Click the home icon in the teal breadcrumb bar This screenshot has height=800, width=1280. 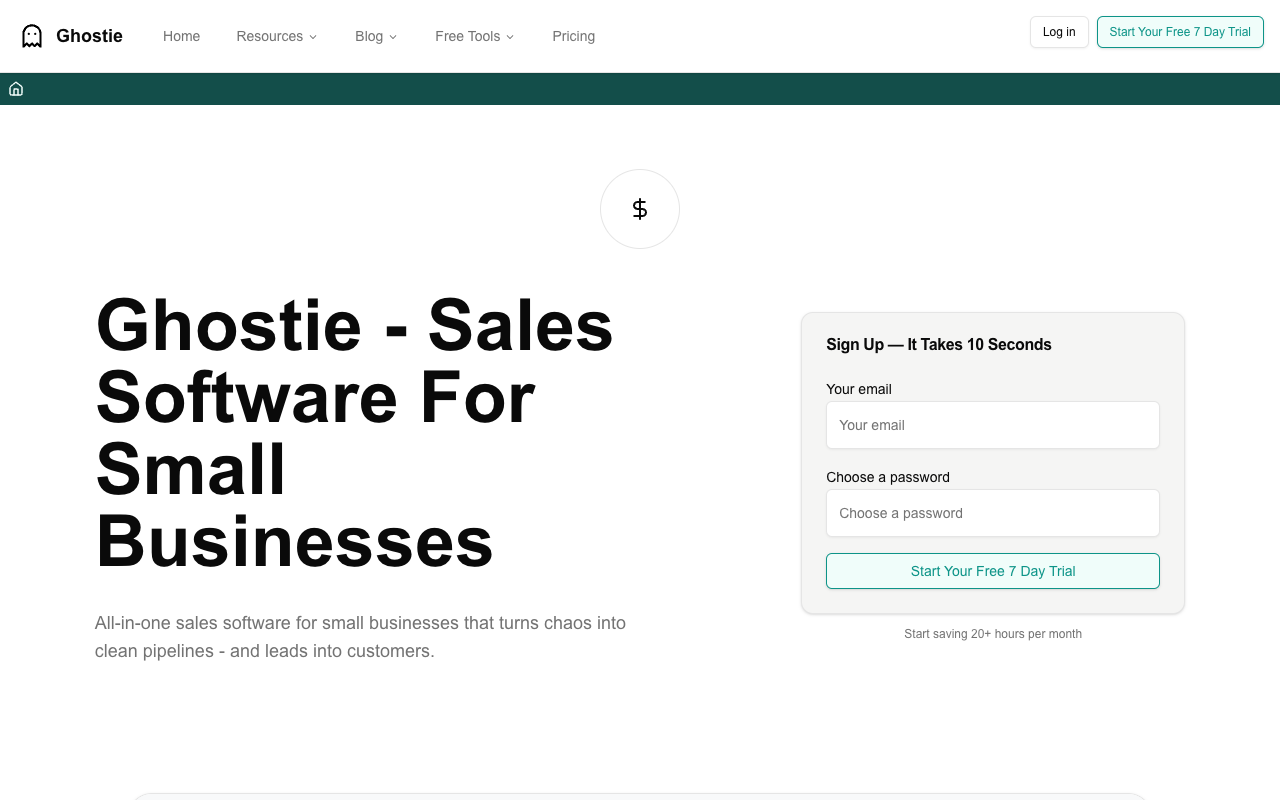click(x=16, y=88)
